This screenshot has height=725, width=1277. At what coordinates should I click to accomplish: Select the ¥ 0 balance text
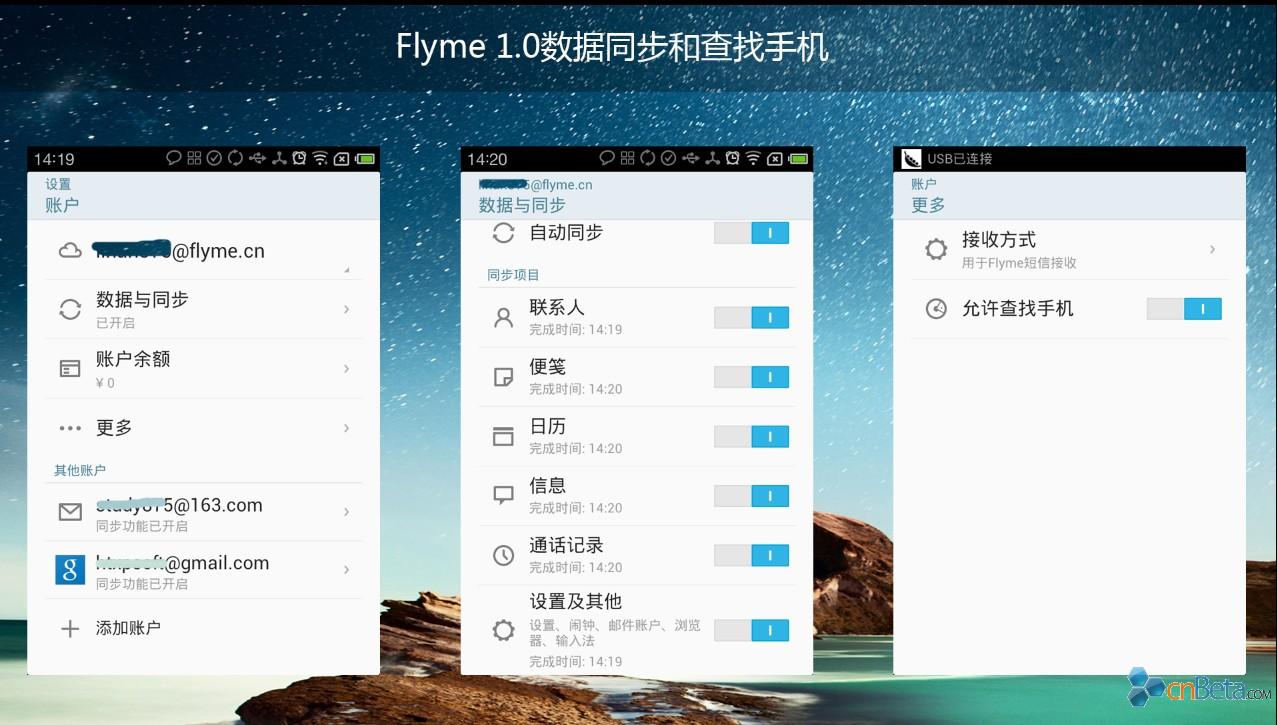tap(105, 383)
